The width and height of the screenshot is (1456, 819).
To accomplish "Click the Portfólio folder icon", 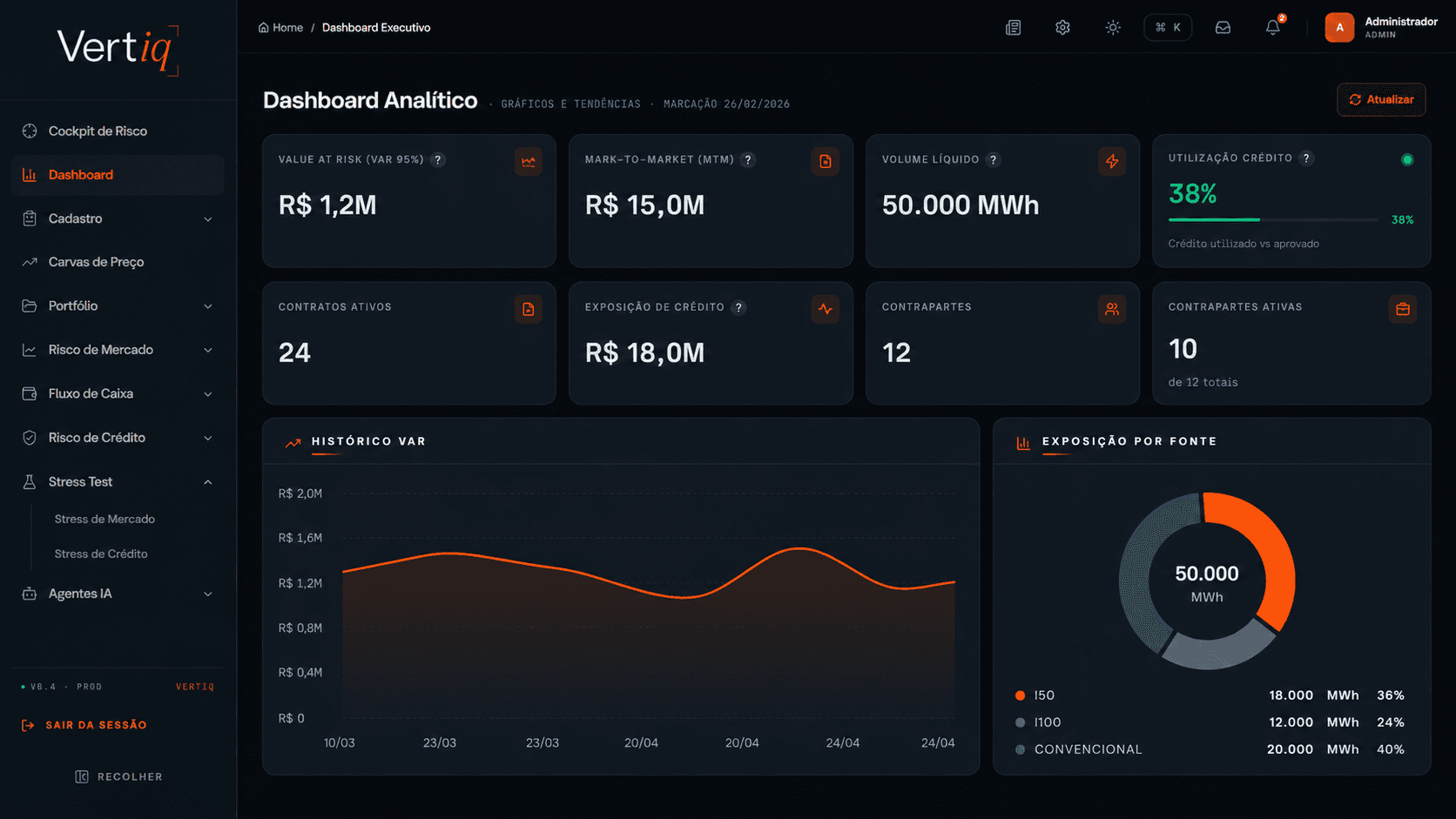I will click(30, 306).
